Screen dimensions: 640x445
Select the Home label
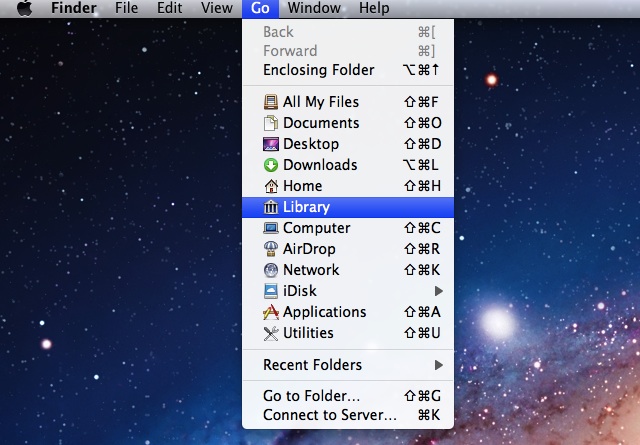(303, 186)
